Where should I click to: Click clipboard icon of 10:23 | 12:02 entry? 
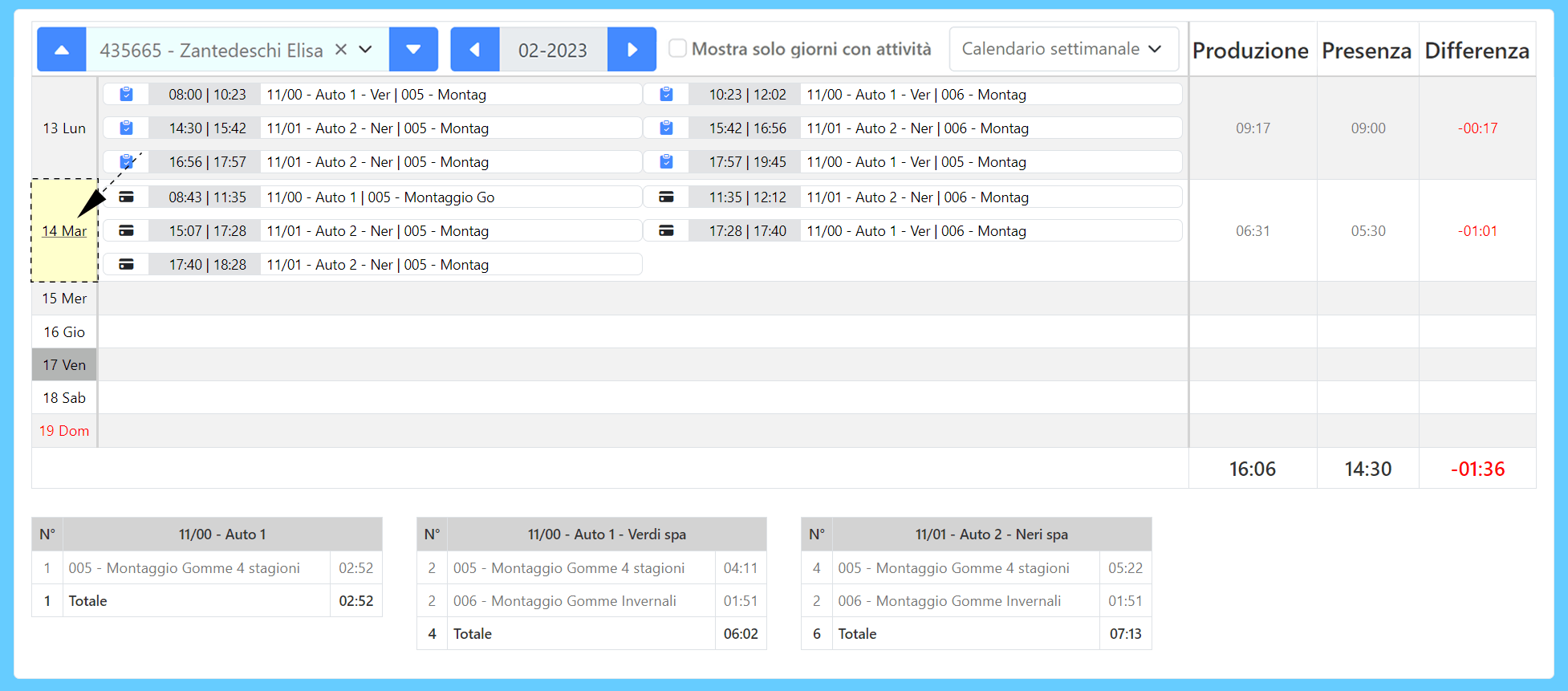[666, 95]
